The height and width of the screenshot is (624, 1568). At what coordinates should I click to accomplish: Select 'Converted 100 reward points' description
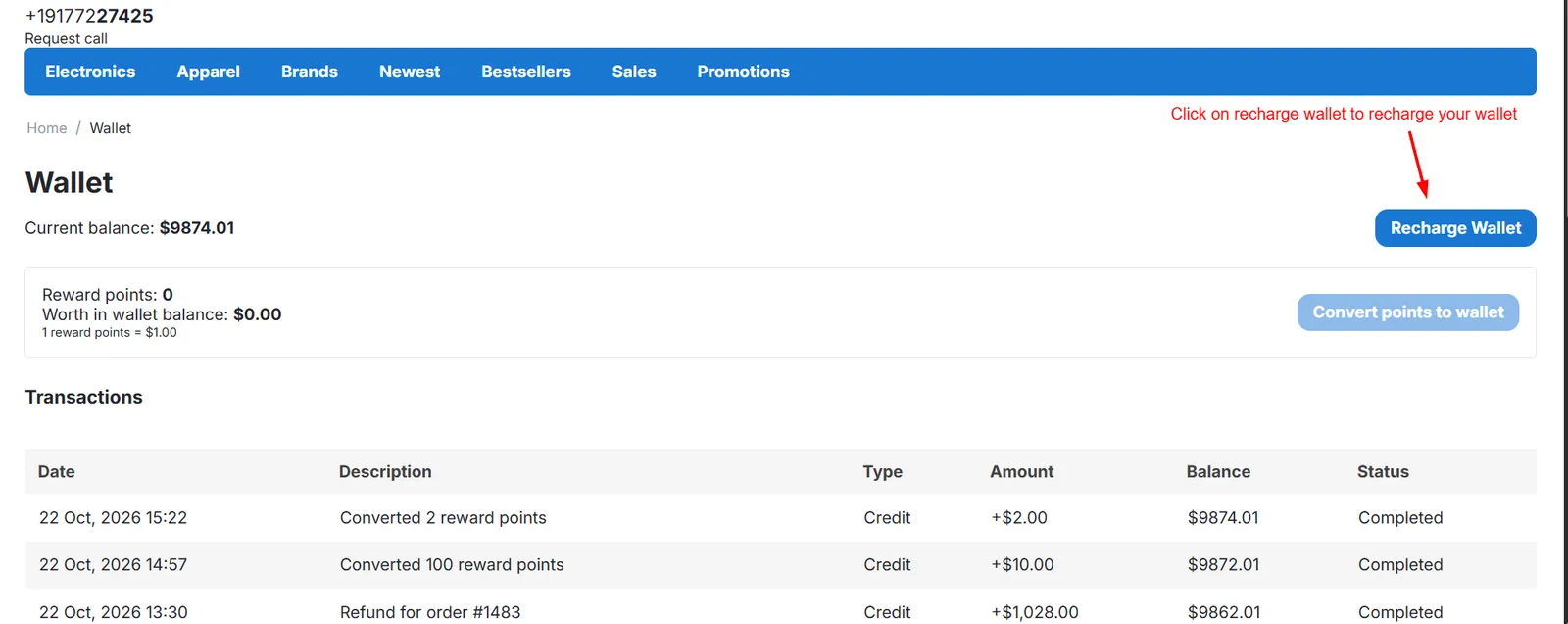452,564
